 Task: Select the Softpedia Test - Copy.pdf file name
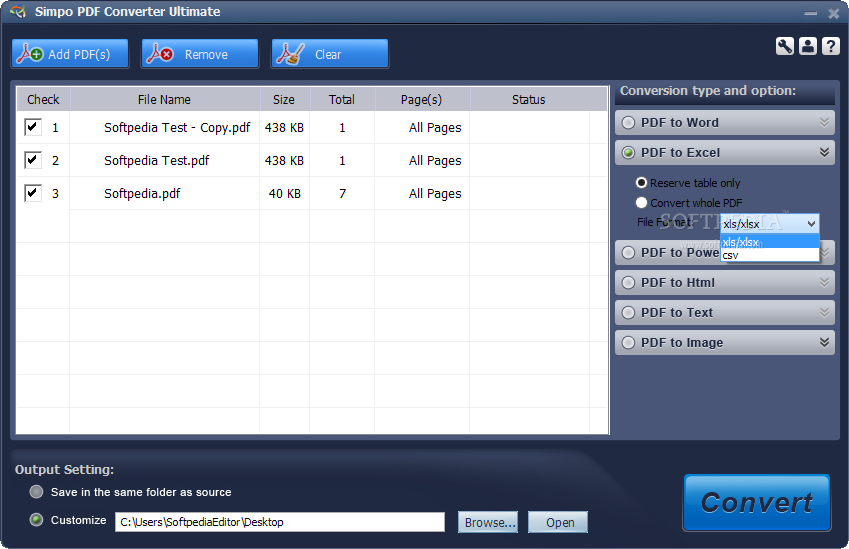click(x=177, y=127)
